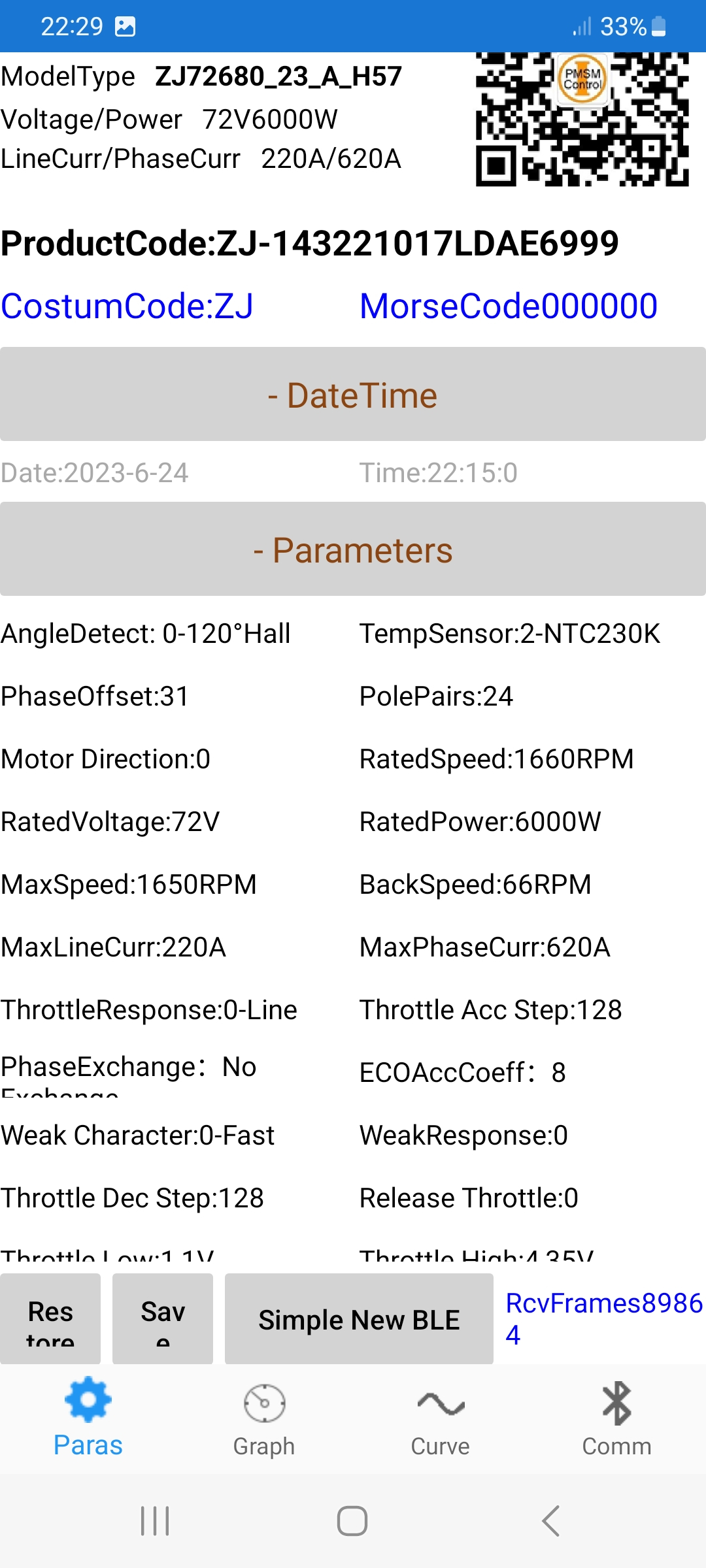Image resolution: width=706 pixels, height=1568 pixels.
Task: Collapse the DateTime section
Action: [x=353, y=395]
